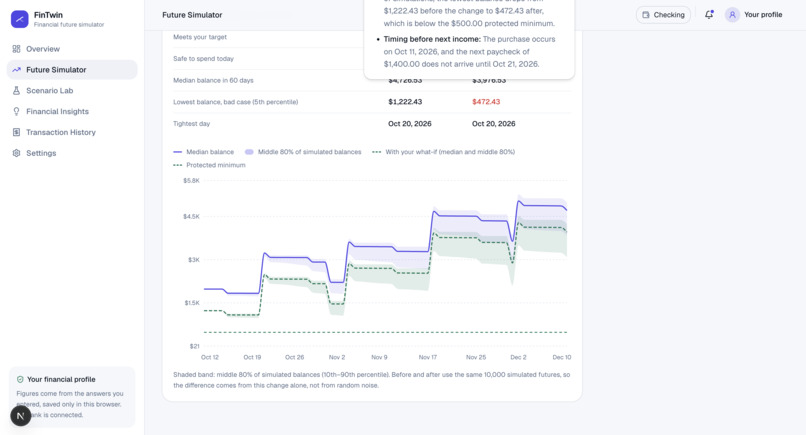Click the $3K axis label
The image size is (806, 435).
pos(194,260)
